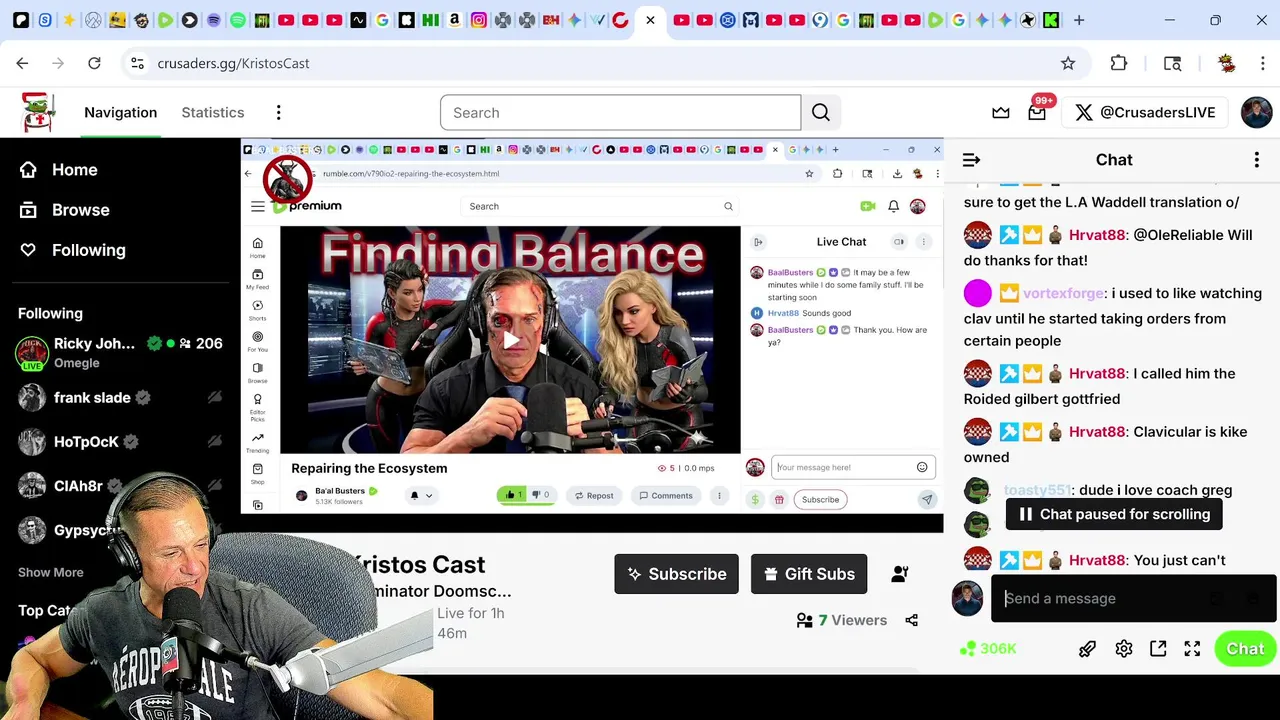Screen dimensions: 1280x720
Task: Collapse Rumble Live Chat with the arrow icon
Action: [x=758, y=242]
